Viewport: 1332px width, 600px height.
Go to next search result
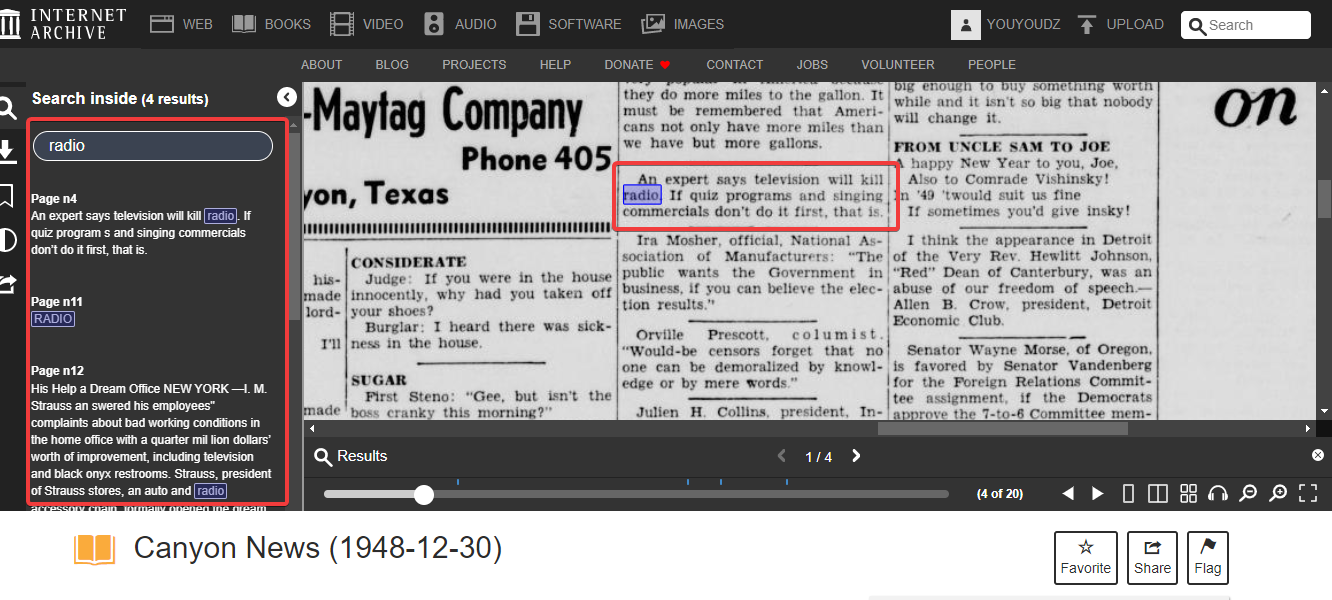[856, 456]
